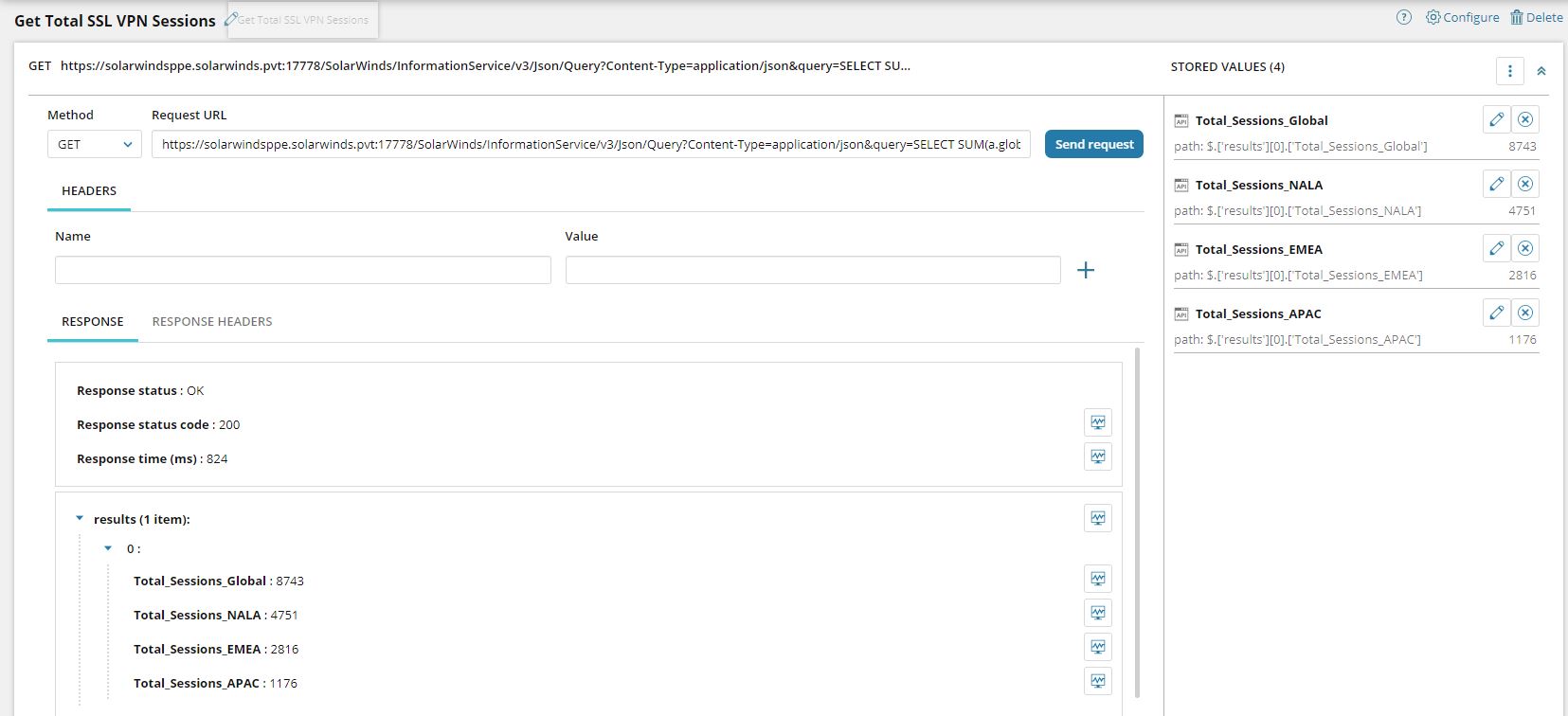This screenshot has height=716, width=1568.
Task: Click the 'Total_Sessions_APAC : 1176' response text
Action: [x=215, y=684]
